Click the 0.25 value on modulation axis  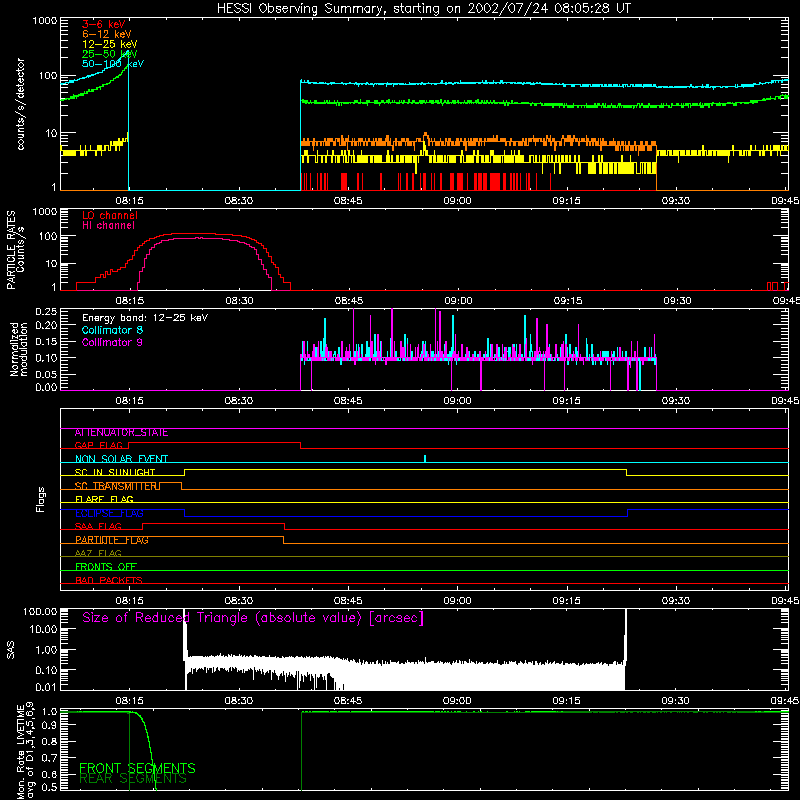click(46, 312)
